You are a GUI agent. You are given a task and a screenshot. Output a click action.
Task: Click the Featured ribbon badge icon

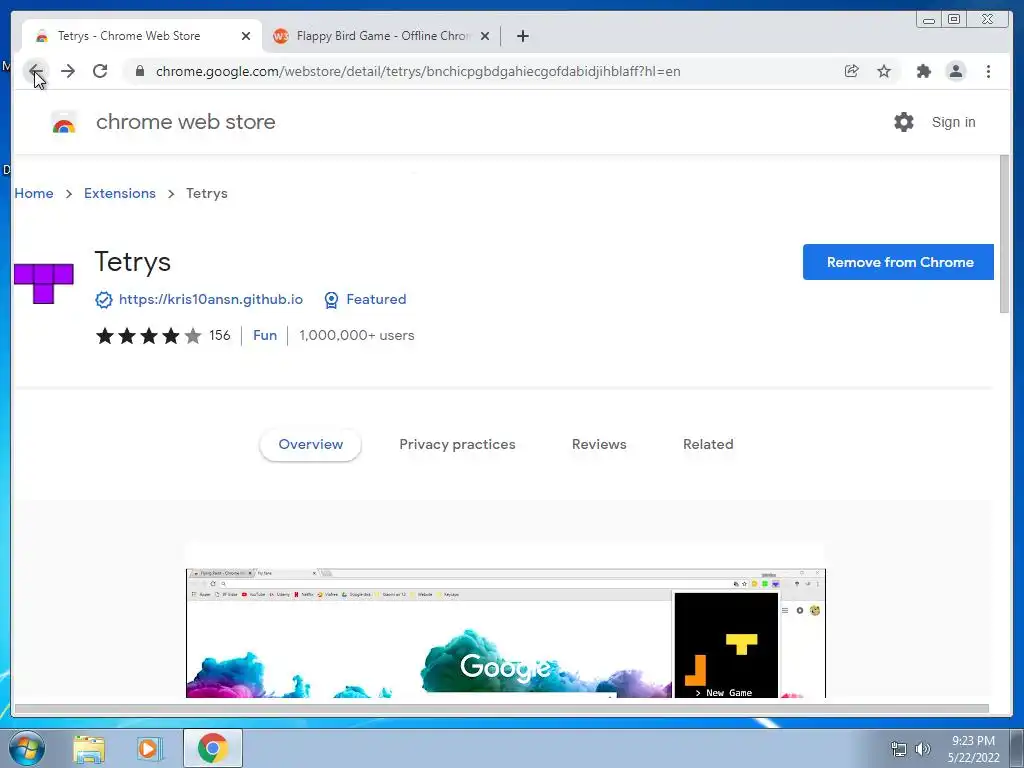coord(331,300)
